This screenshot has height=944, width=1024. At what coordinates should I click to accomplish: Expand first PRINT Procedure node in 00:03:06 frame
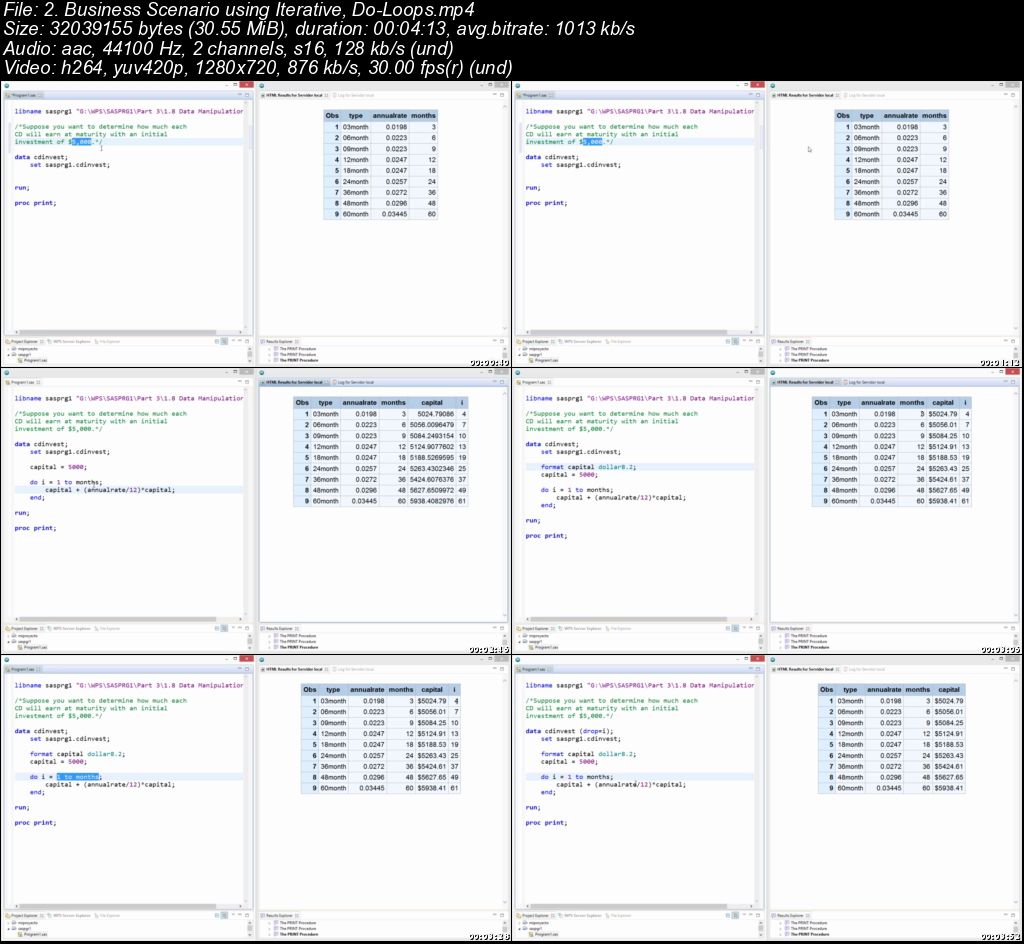coord(780,635)
